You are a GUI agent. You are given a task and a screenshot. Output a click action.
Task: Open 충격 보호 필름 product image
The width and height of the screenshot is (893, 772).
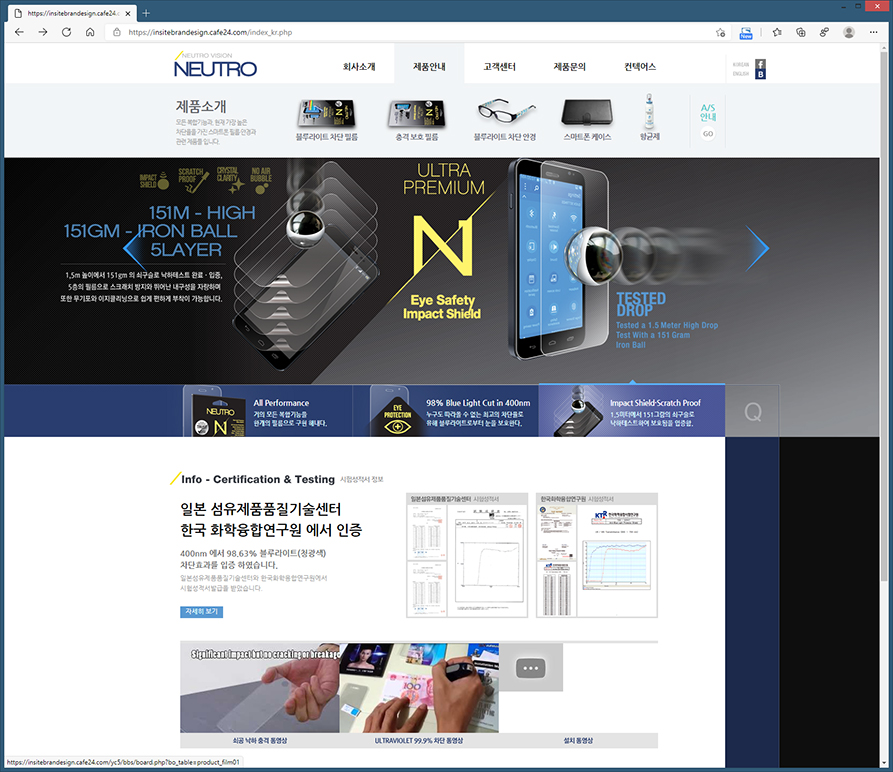[417, 113]
